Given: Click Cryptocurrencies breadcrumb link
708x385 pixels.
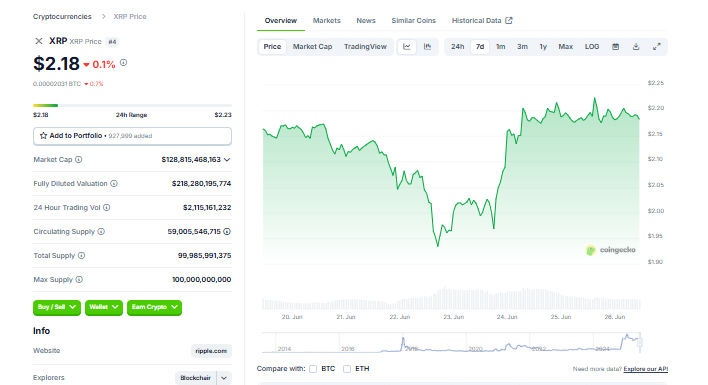Looking at the screenshot, I should click(x=62, y=17).
